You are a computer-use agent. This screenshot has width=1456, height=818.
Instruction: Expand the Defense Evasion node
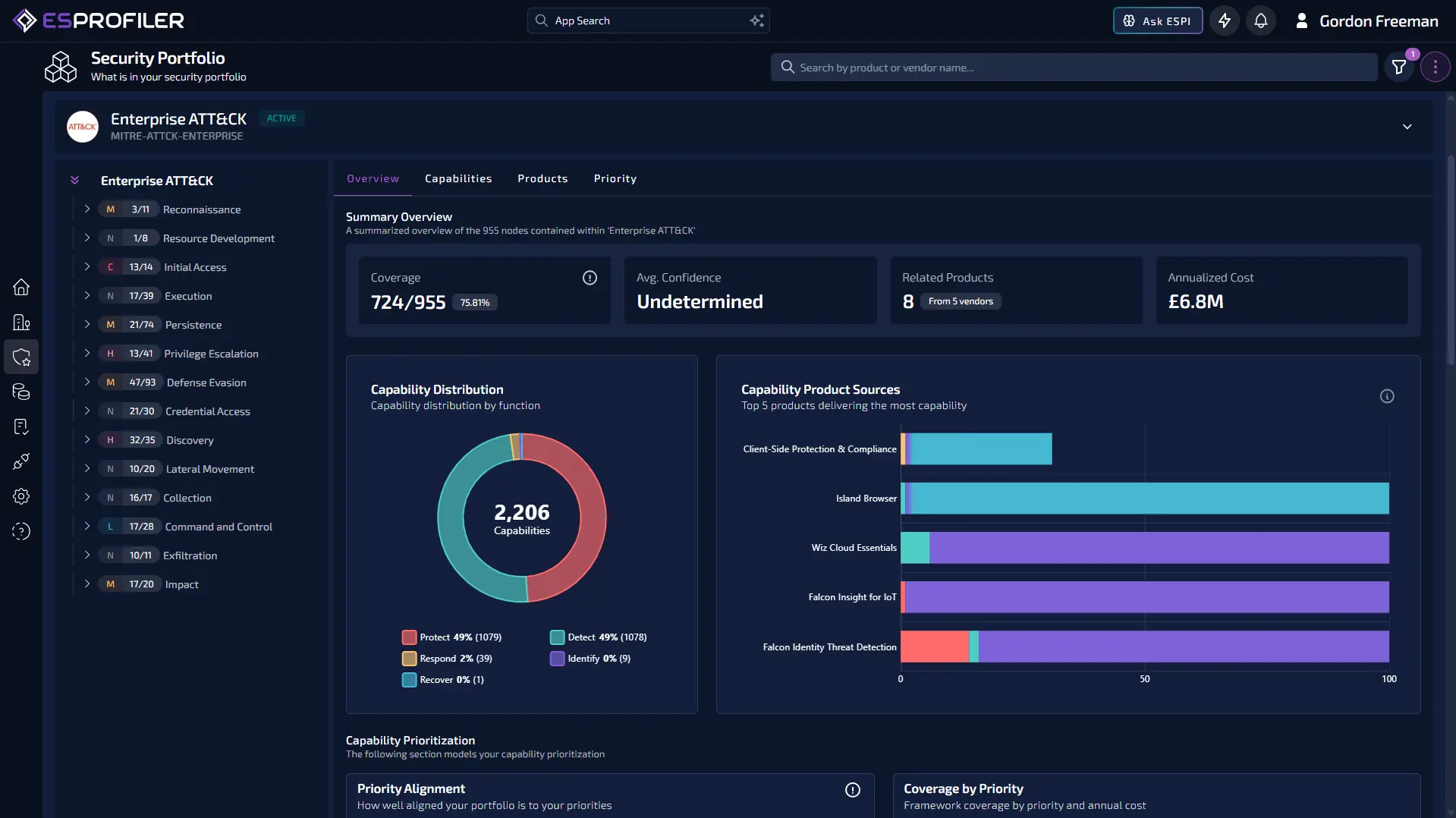click(x=87, y=382)
